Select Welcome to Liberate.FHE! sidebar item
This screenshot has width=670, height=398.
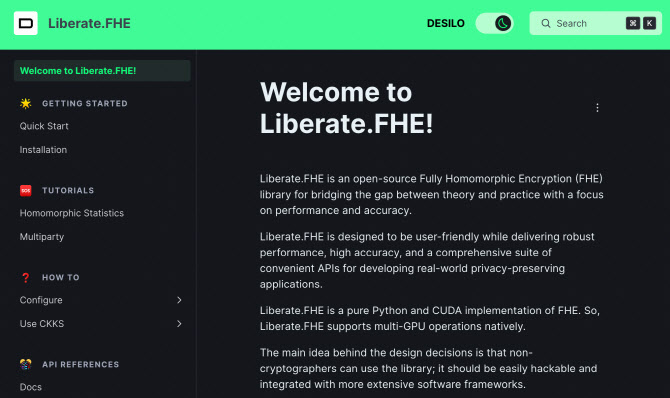point(102,71)
